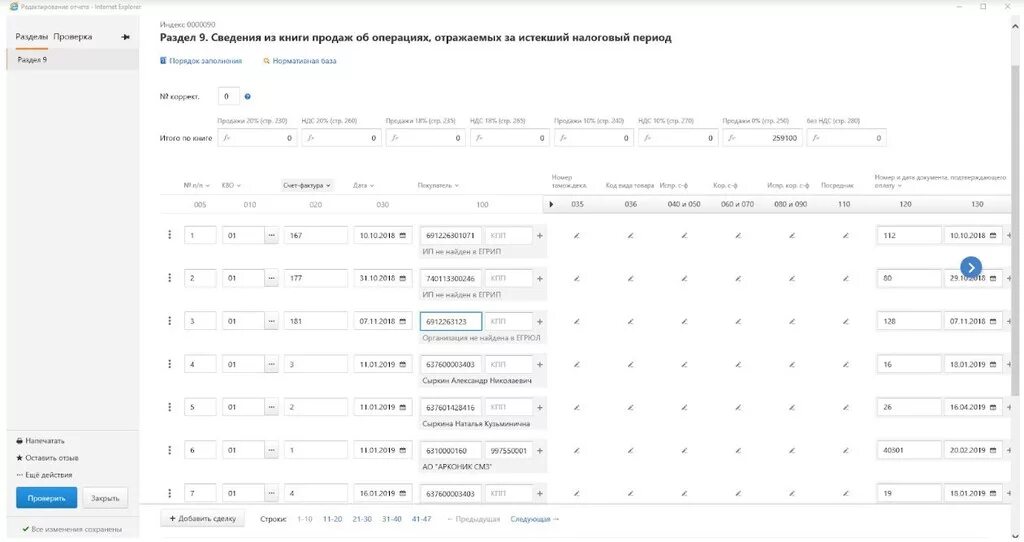1024x542 pixels.
Task: Click the ellipsis button next to КВО in row 2
Action: pyautogui.click(x=272, y=279)
